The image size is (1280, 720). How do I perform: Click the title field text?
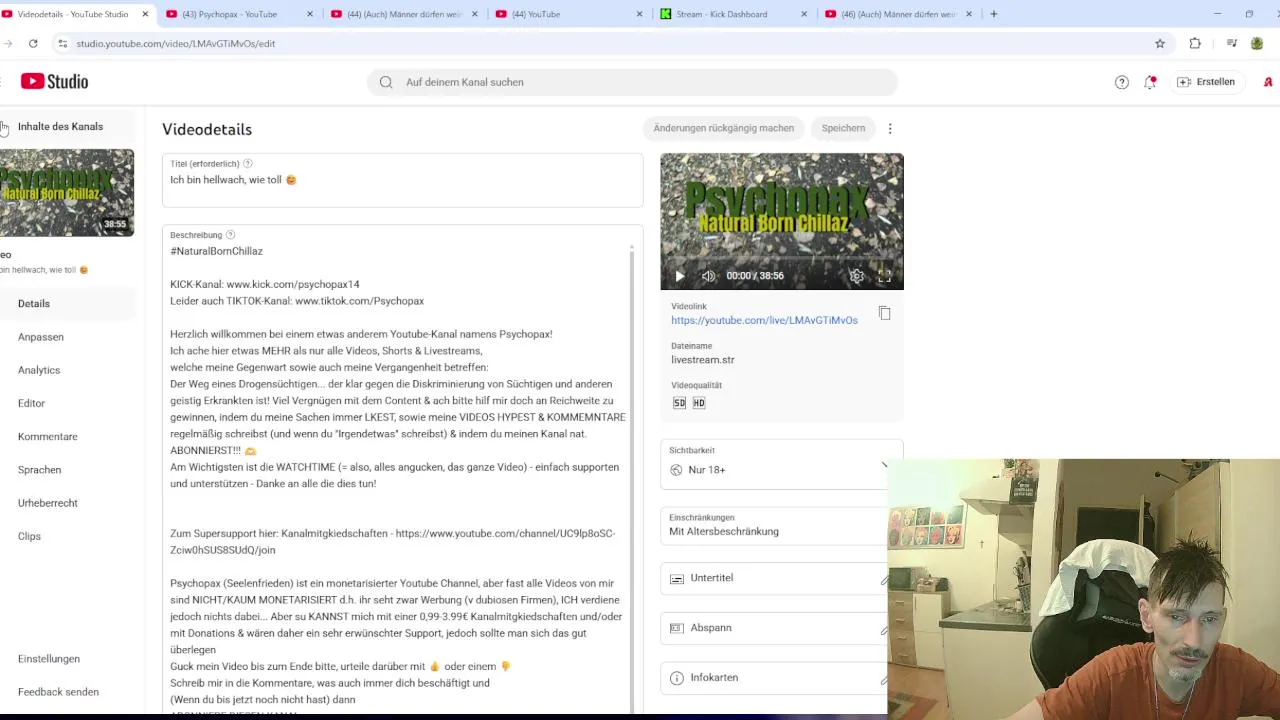click(233, 180)
